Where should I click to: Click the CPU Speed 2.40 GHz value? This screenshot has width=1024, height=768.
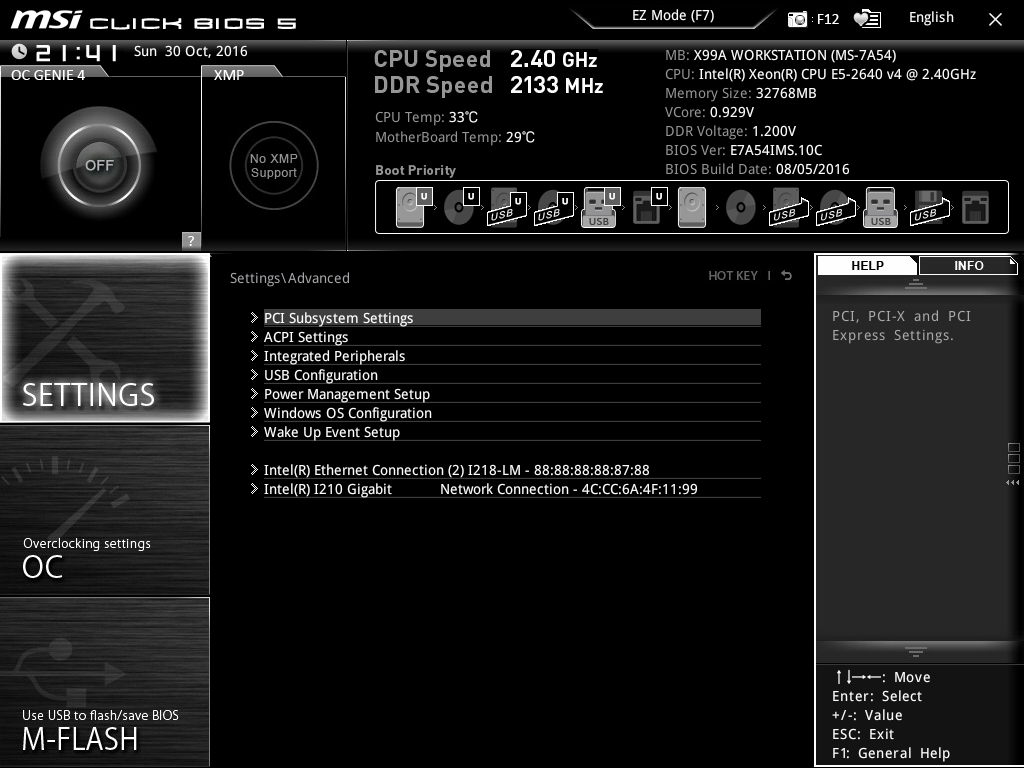pos(553,59)
